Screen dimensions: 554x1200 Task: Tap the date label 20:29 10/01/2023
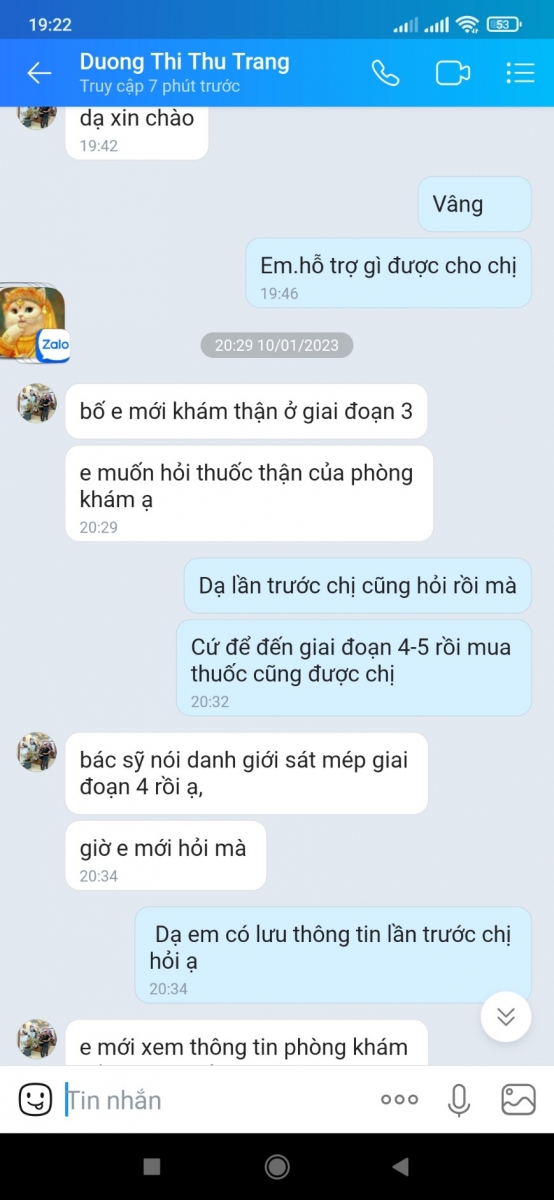coord(277,346)
